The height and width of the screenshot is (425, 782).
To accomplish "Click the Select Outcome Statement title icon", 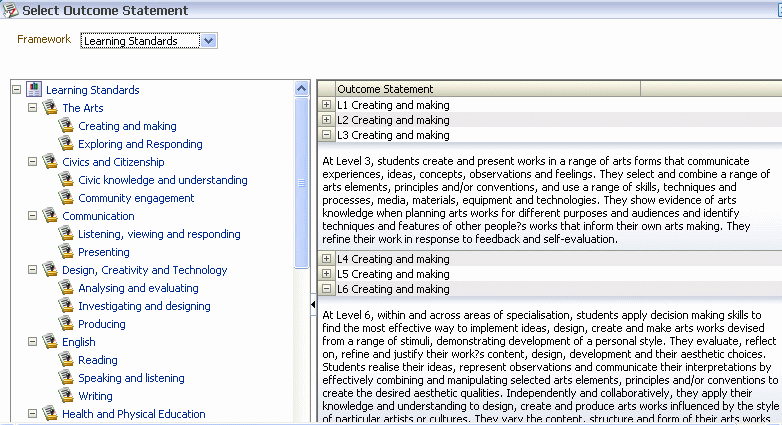I will pos(10,10).
